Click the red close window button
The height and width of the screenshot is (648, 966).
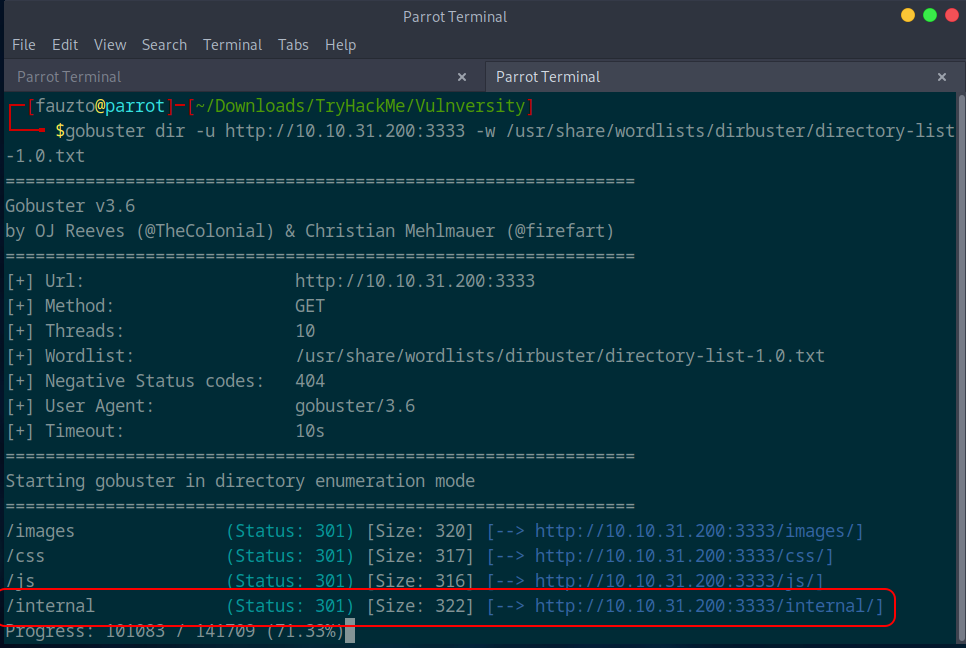pyautogui.click(x=951, y=15)
